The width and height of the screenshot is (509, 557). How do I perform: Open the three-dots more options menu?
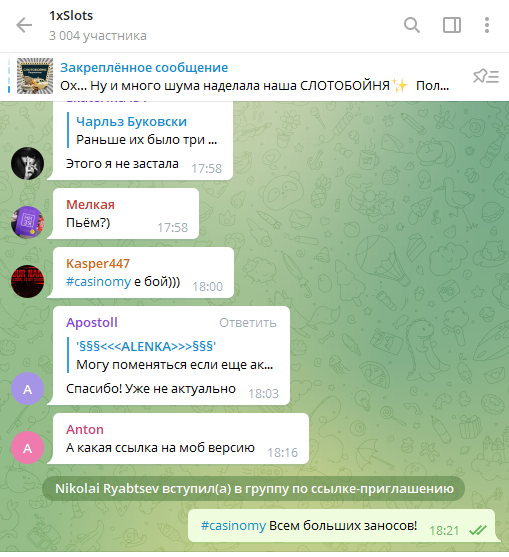(487, 25)
